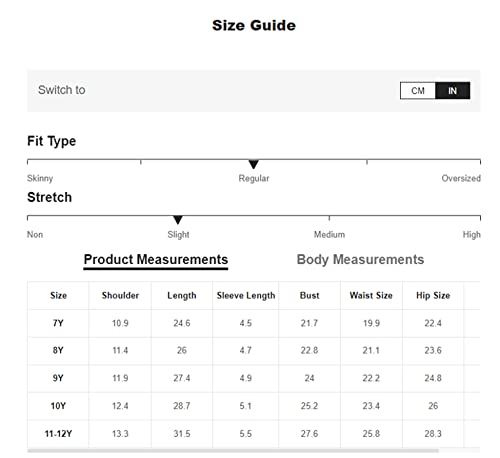The width and height of the screenshot is (500, 458).
Task: Select the 7Y size row
Action: pos(254,323)
